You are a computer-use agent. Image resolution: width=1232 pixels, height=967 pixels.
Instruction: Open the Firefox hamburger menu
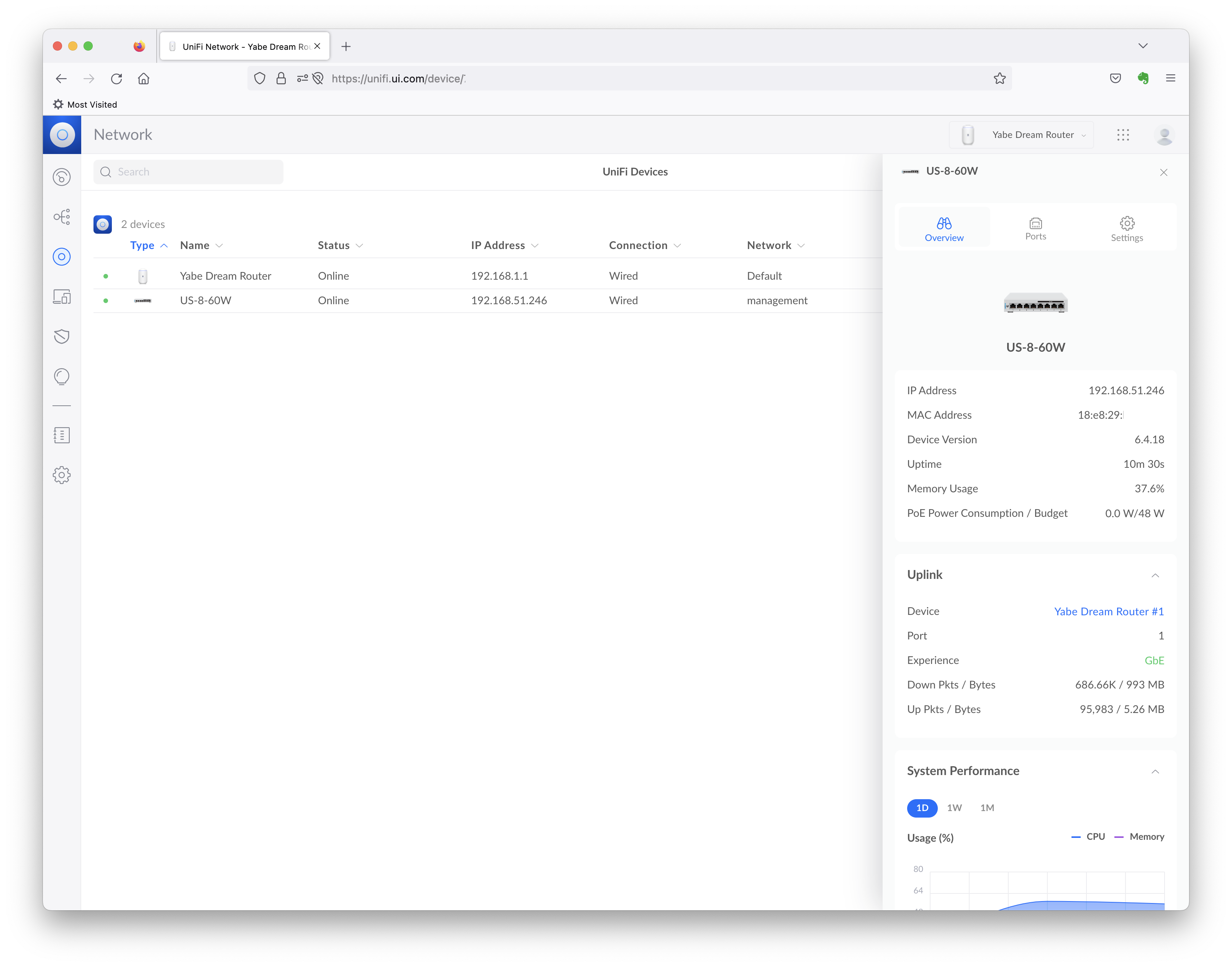1171,79
